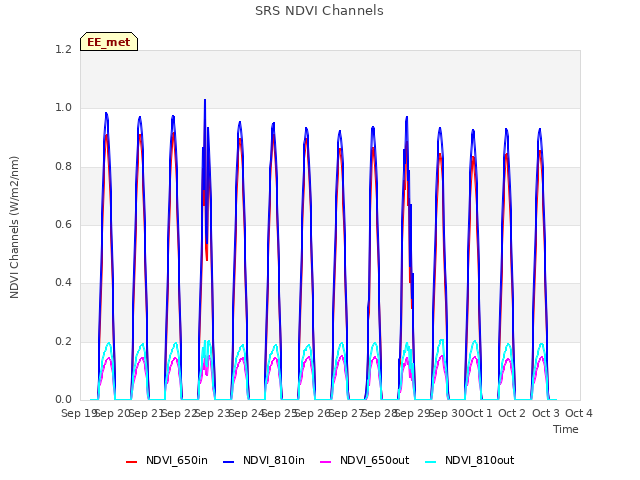Click the Oct 2 x-axis tick label
Image resolution: width=640 pixels, height=480 pixels.
pyautogui.click(x=512, y=413)
